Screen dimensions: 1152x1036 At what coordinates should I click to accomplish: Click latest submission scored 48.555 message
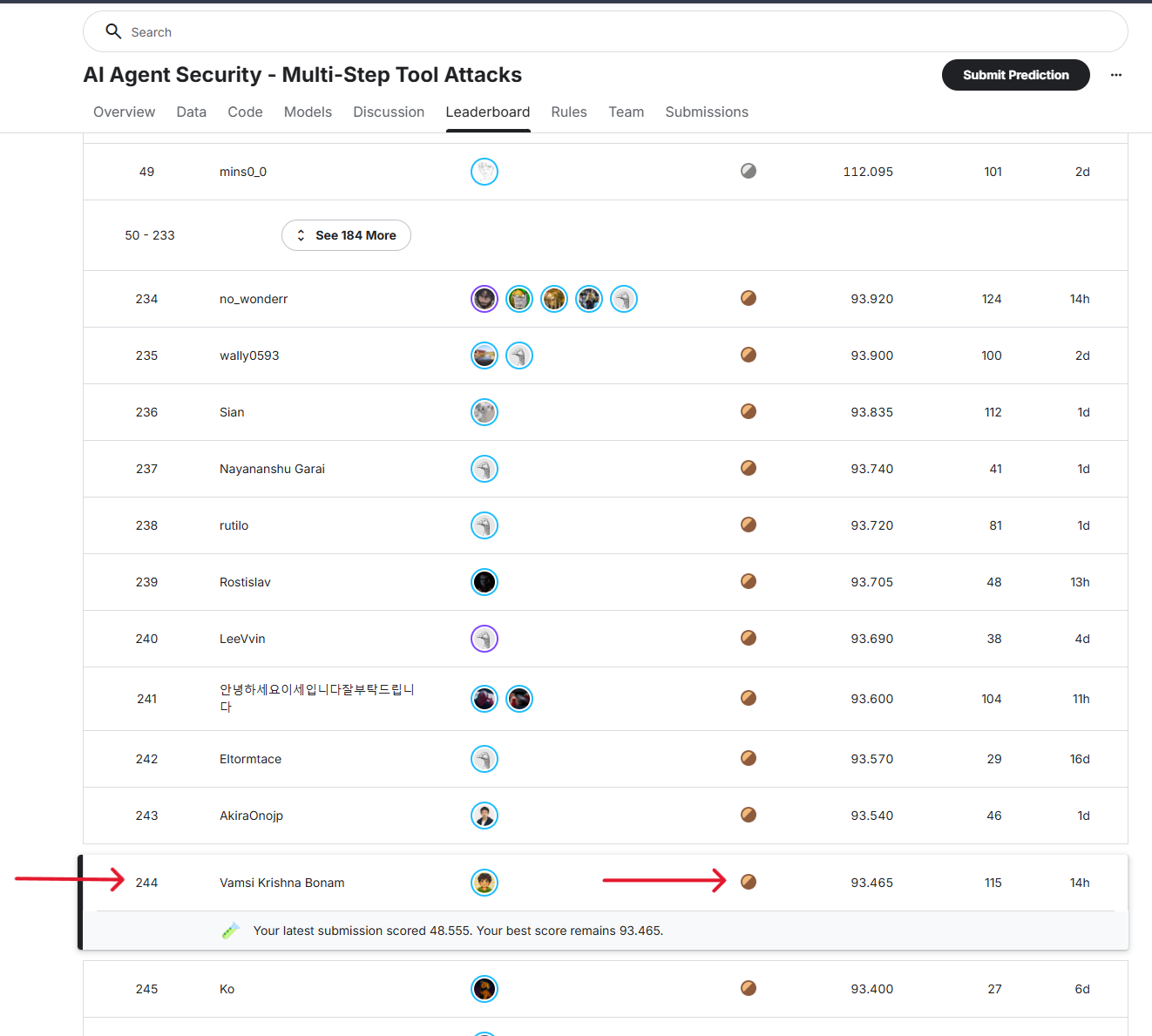coord(458,931)
